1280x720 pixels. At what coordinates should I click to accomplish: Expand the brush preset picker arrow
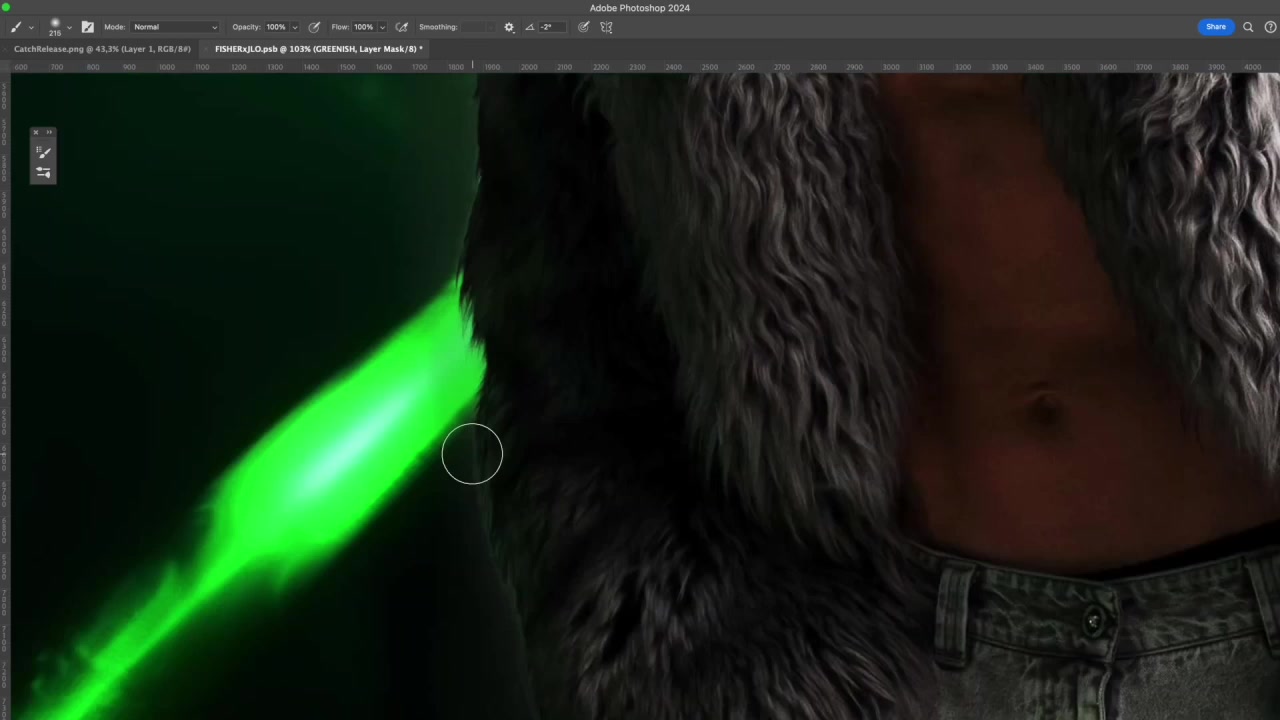[69, 28]
